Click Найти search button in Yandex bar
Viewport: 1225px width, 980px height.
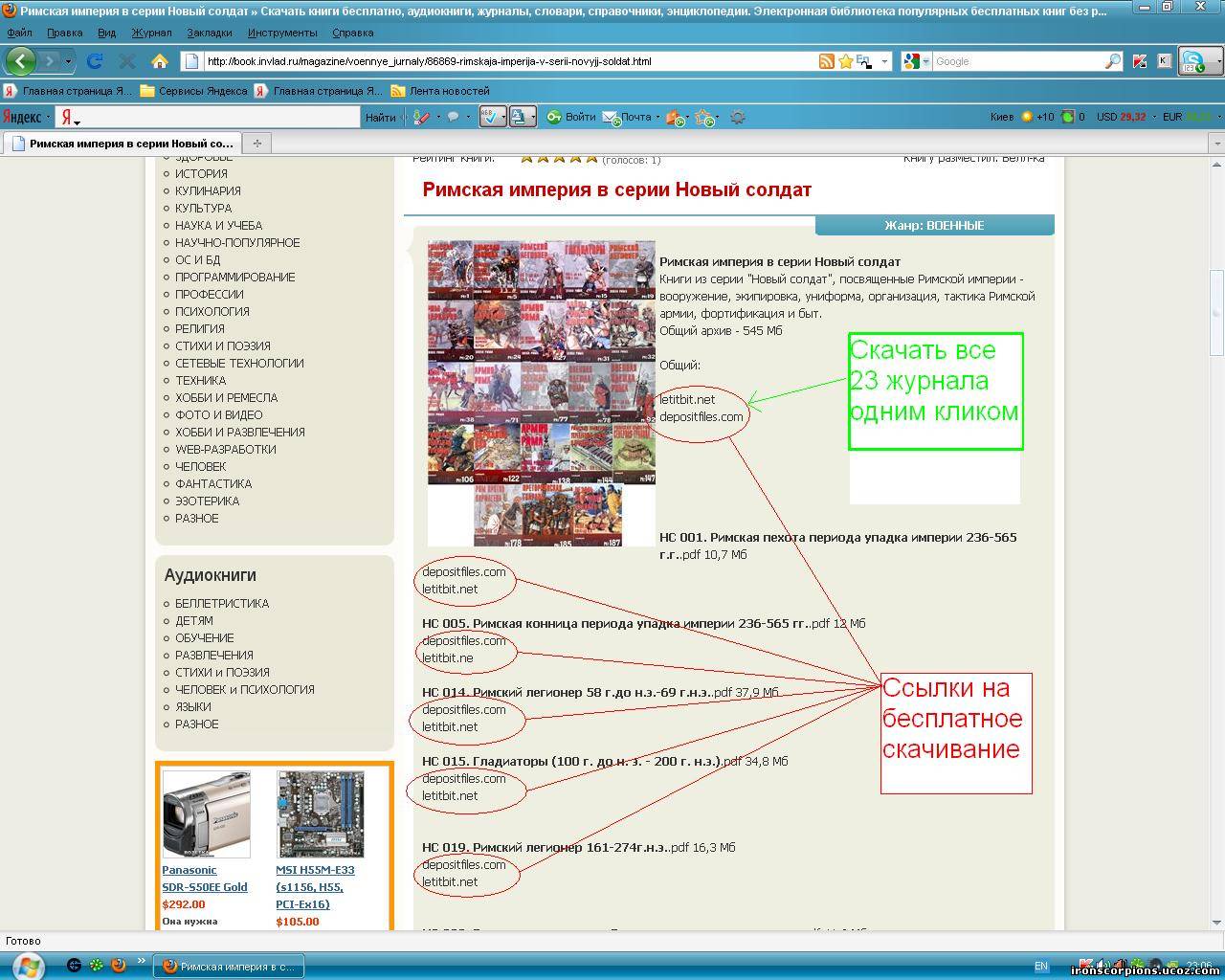coord(380,117)
